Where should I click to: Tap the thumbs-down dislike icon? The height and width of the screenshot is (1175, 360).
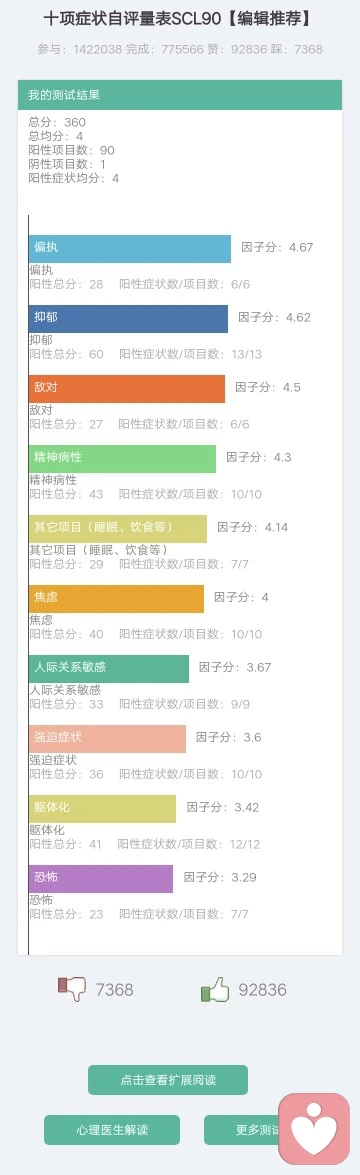pos(73,989)
